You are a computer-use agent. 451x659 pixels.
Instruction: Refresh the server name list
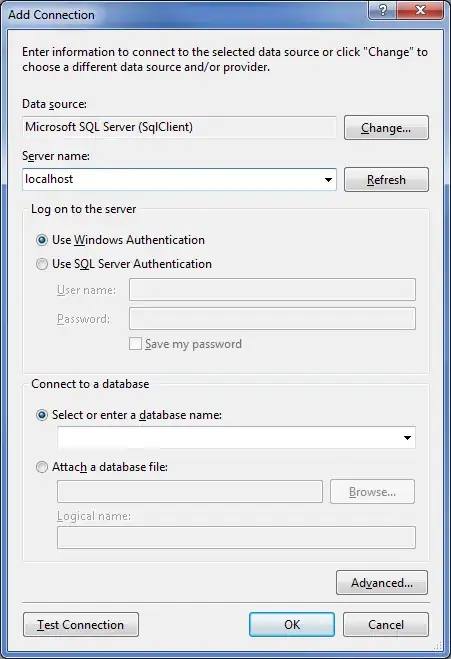pyautogui.click(x=386, y=180)
